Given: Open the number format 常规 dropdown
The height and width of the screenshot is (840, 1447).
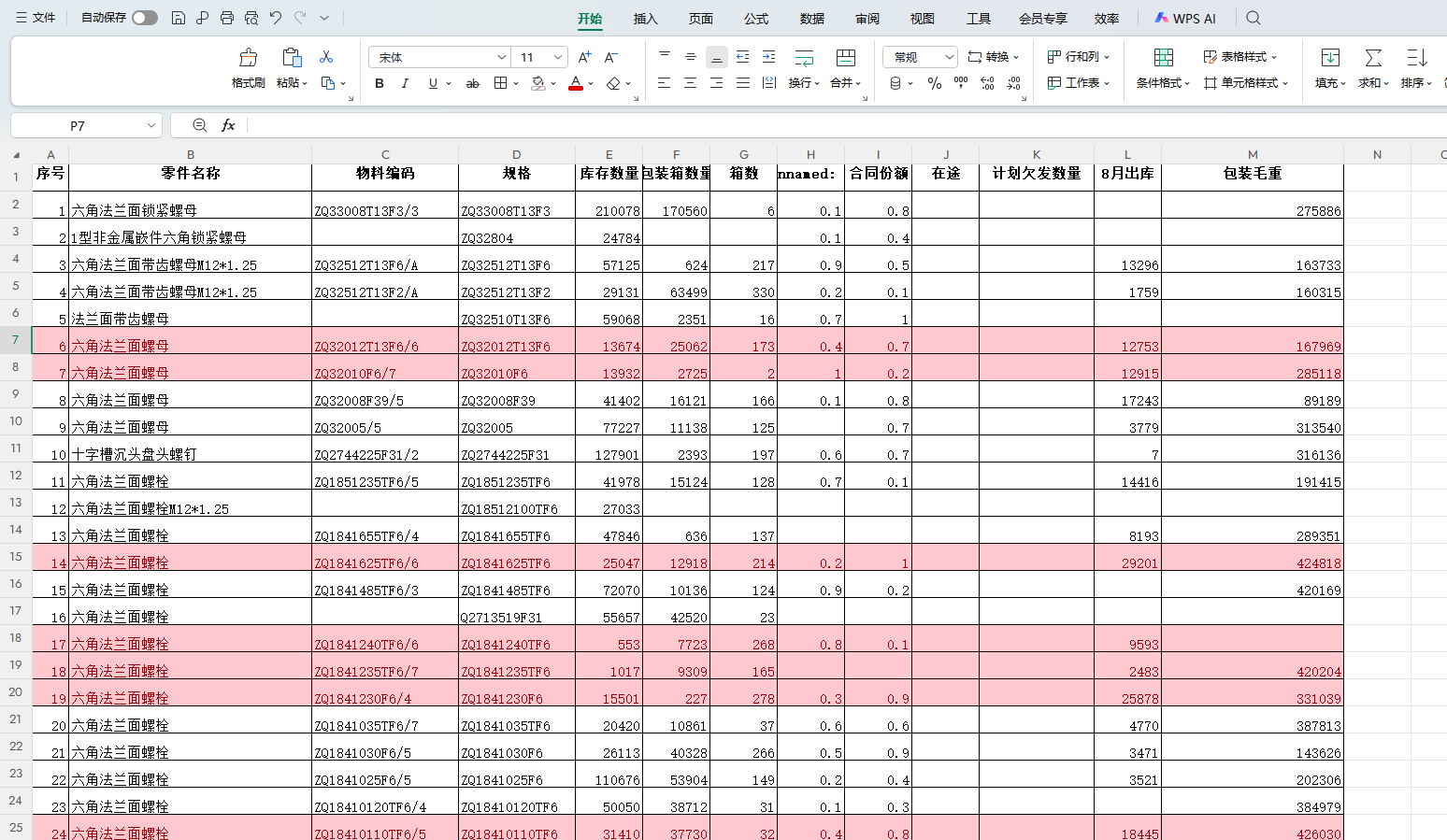Looking at the screenshot, I should [920, 57].
